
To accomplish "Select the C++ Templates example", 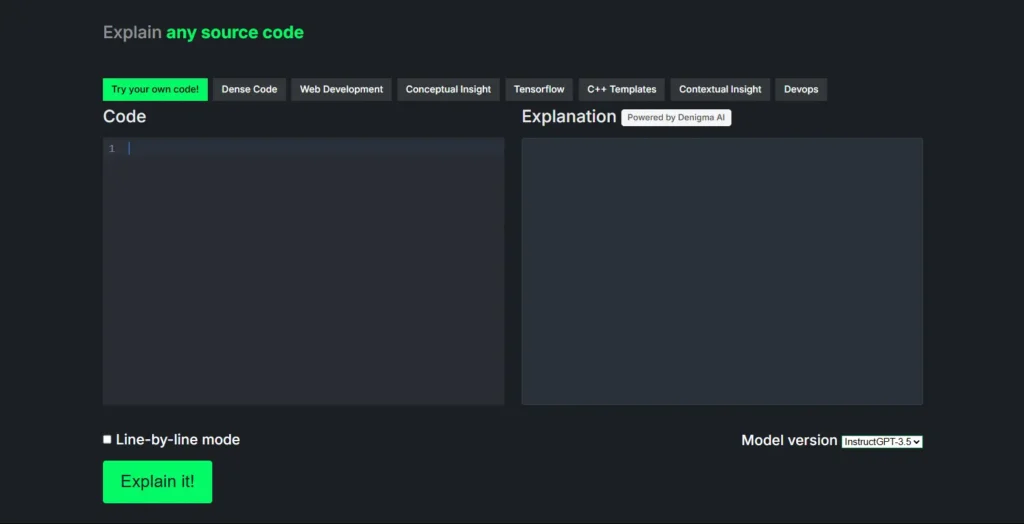I will pyautogui.click(x=622, y=90).
